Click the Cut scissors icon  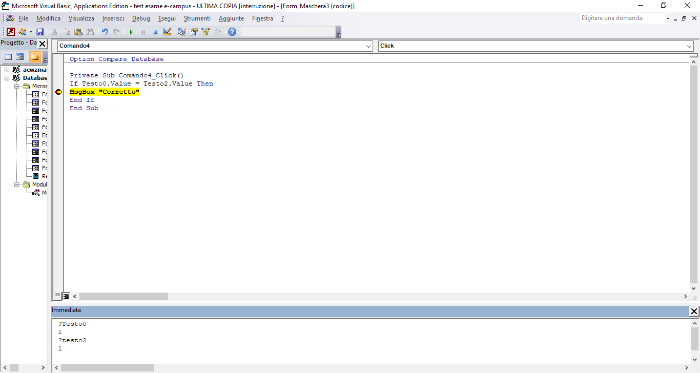pos(54,32)
